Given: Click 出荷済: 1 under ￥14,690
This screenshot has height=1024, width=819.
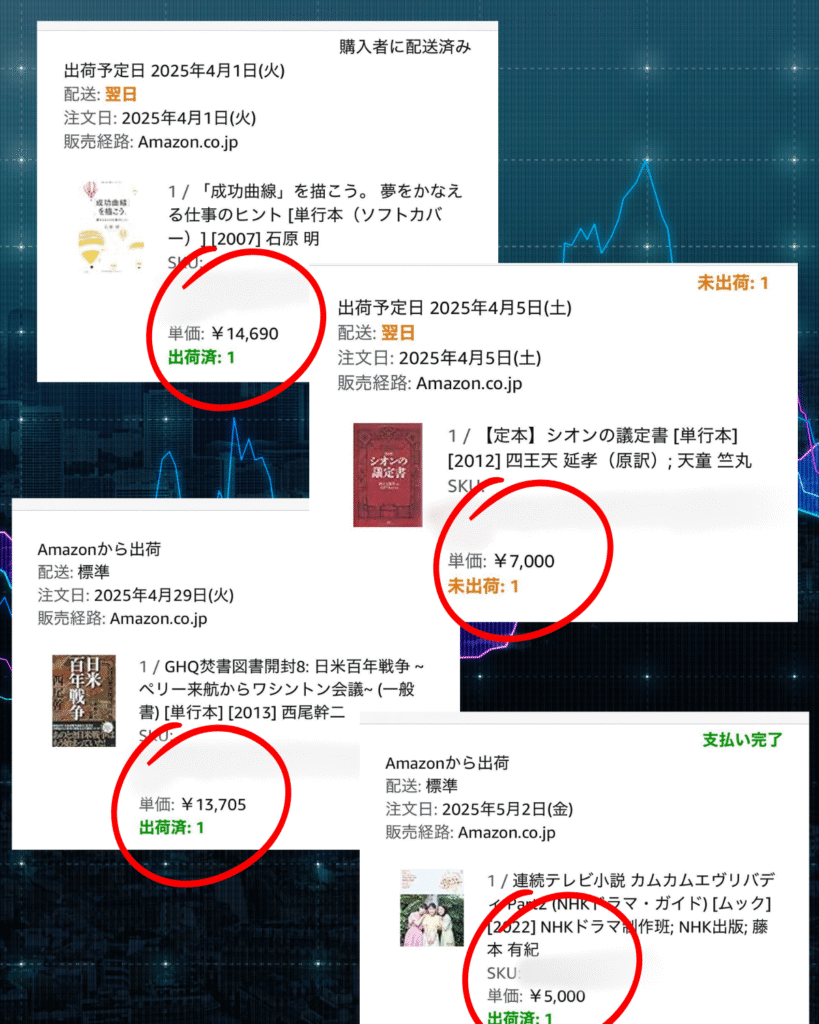Looking at the screenshot, I should point(201,358).
